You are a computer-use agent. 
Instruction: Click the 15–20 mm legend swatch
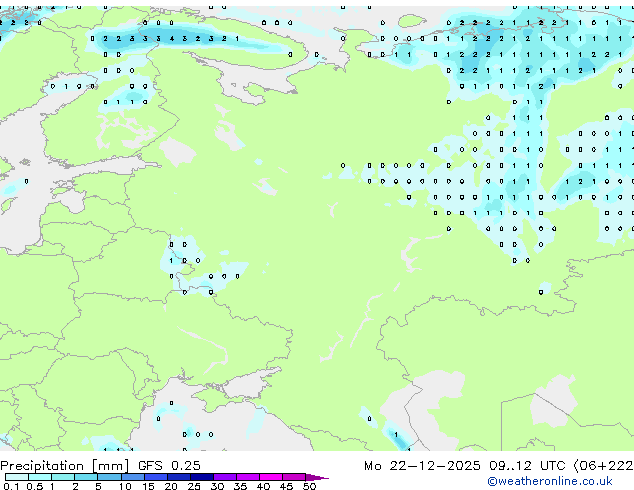pos(155,477)
